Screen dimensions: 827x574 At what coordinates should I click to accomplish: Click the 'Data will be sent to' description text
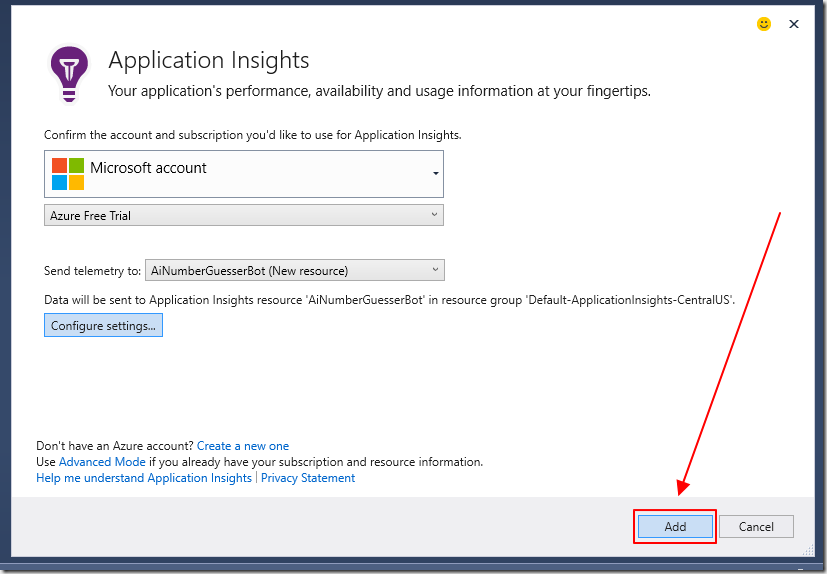pos(389,300)
